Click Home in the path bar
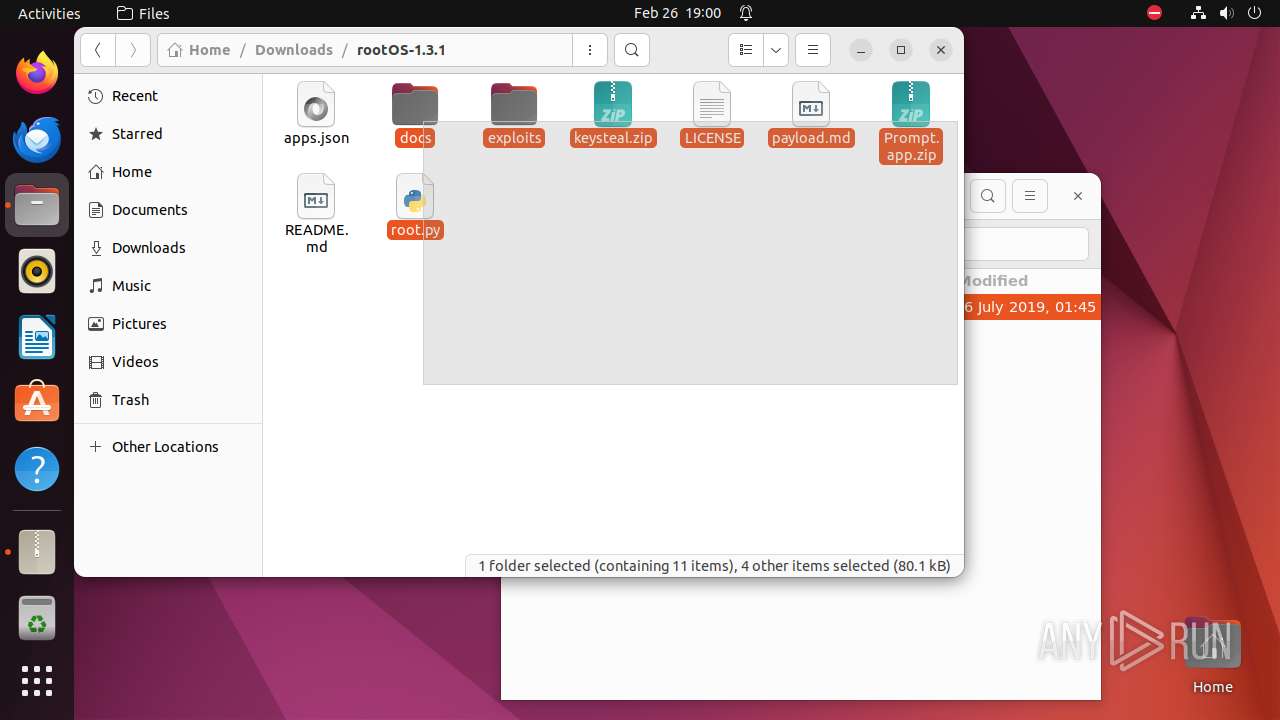 click(x=199, y=50)
